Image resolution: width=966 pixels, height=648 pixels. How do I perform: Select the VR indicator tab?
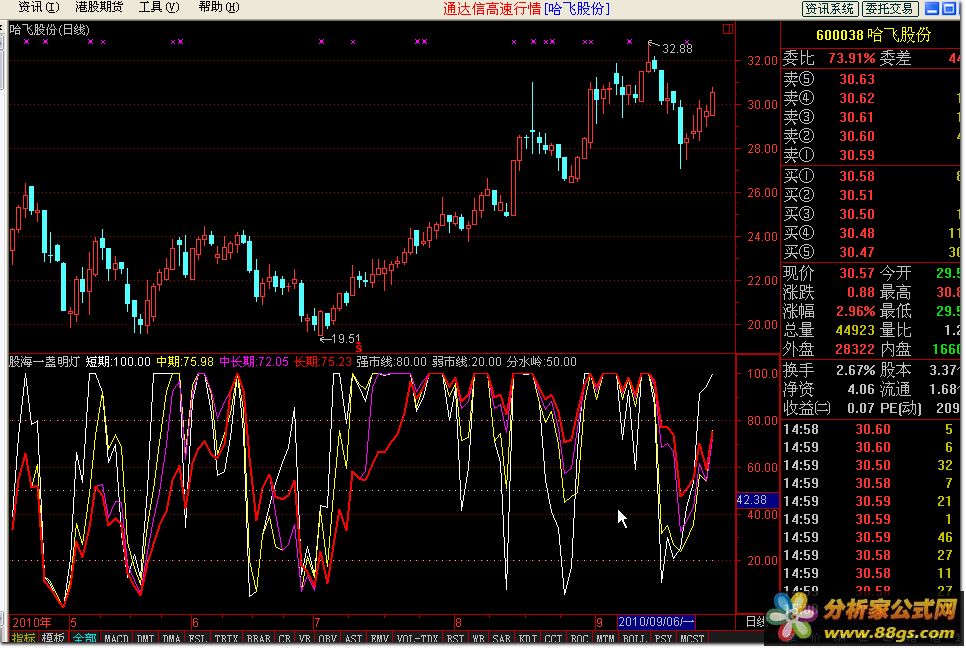(x=305, y=639)
